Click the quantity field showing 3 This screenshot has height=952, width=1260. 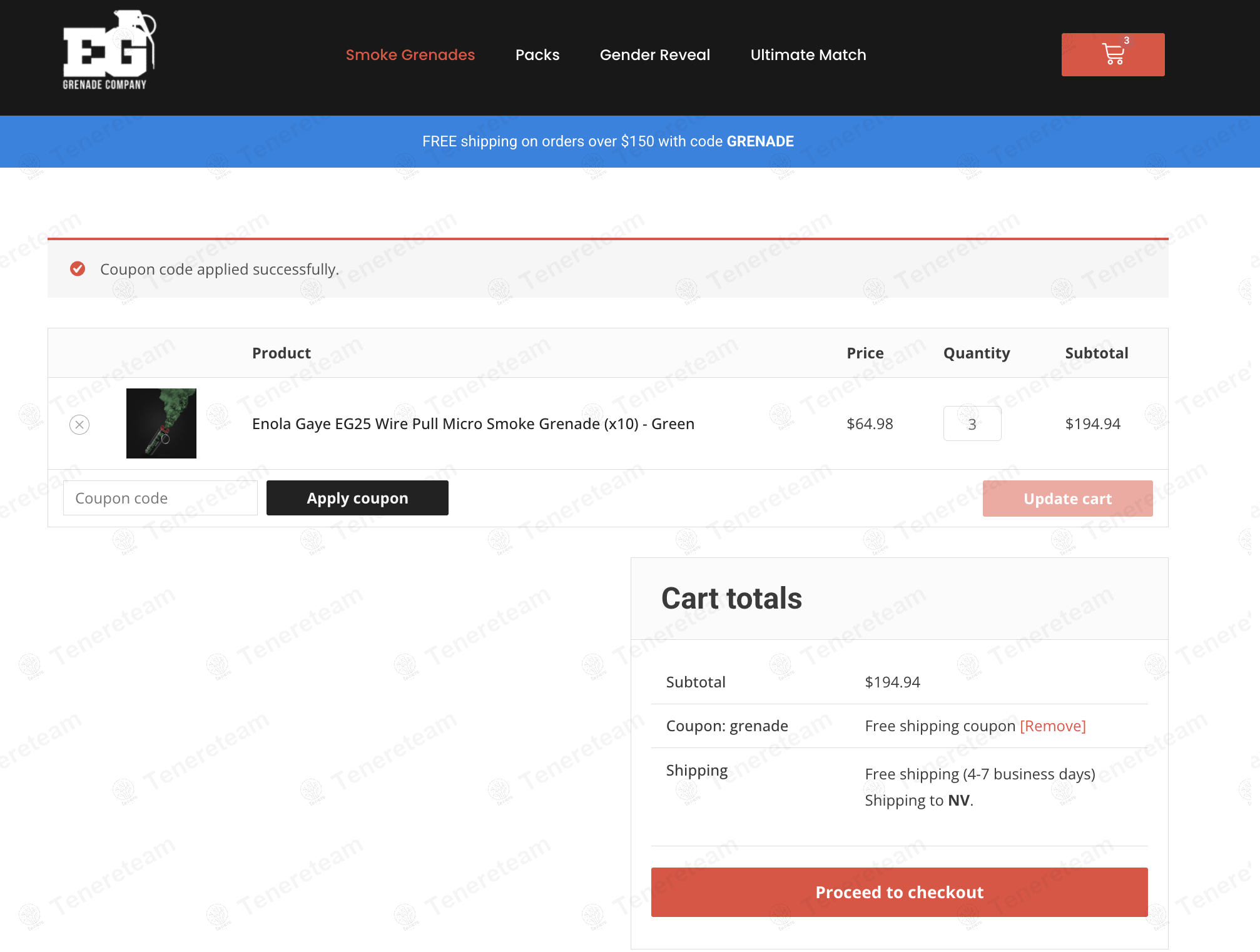click(x=972, y=424)
